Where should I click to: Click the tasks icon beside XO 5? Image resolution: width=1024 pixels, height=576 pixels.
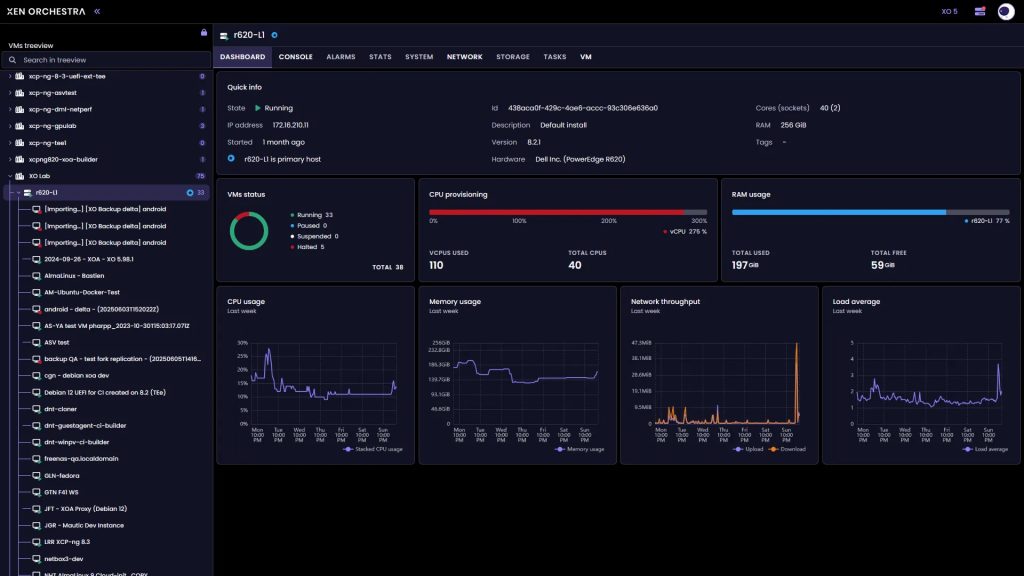click(x=979, y=12)
